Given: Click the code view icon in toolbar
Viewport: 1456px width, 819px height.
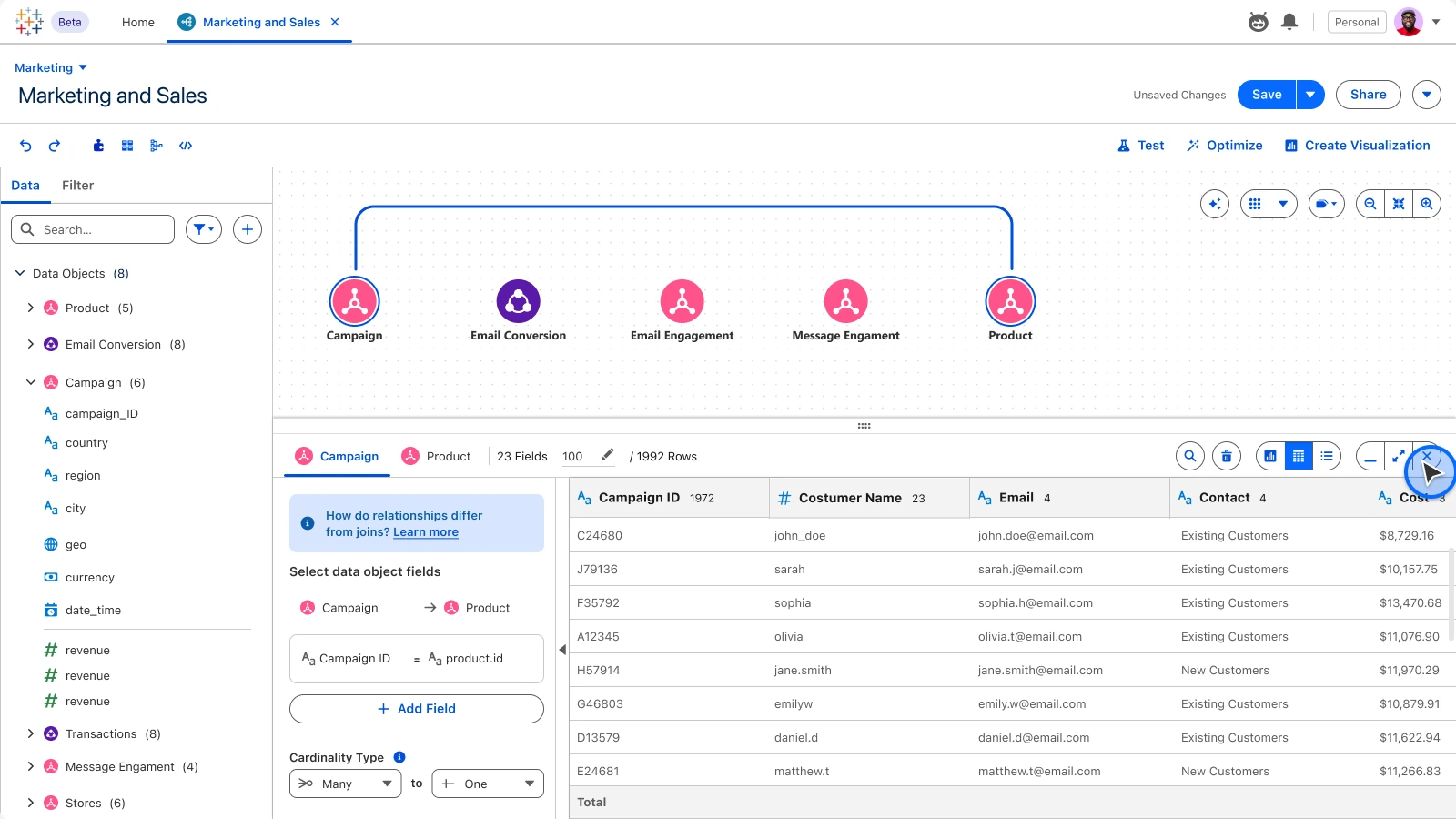Looking at the screenshot, I should click(x=186, y=146).
